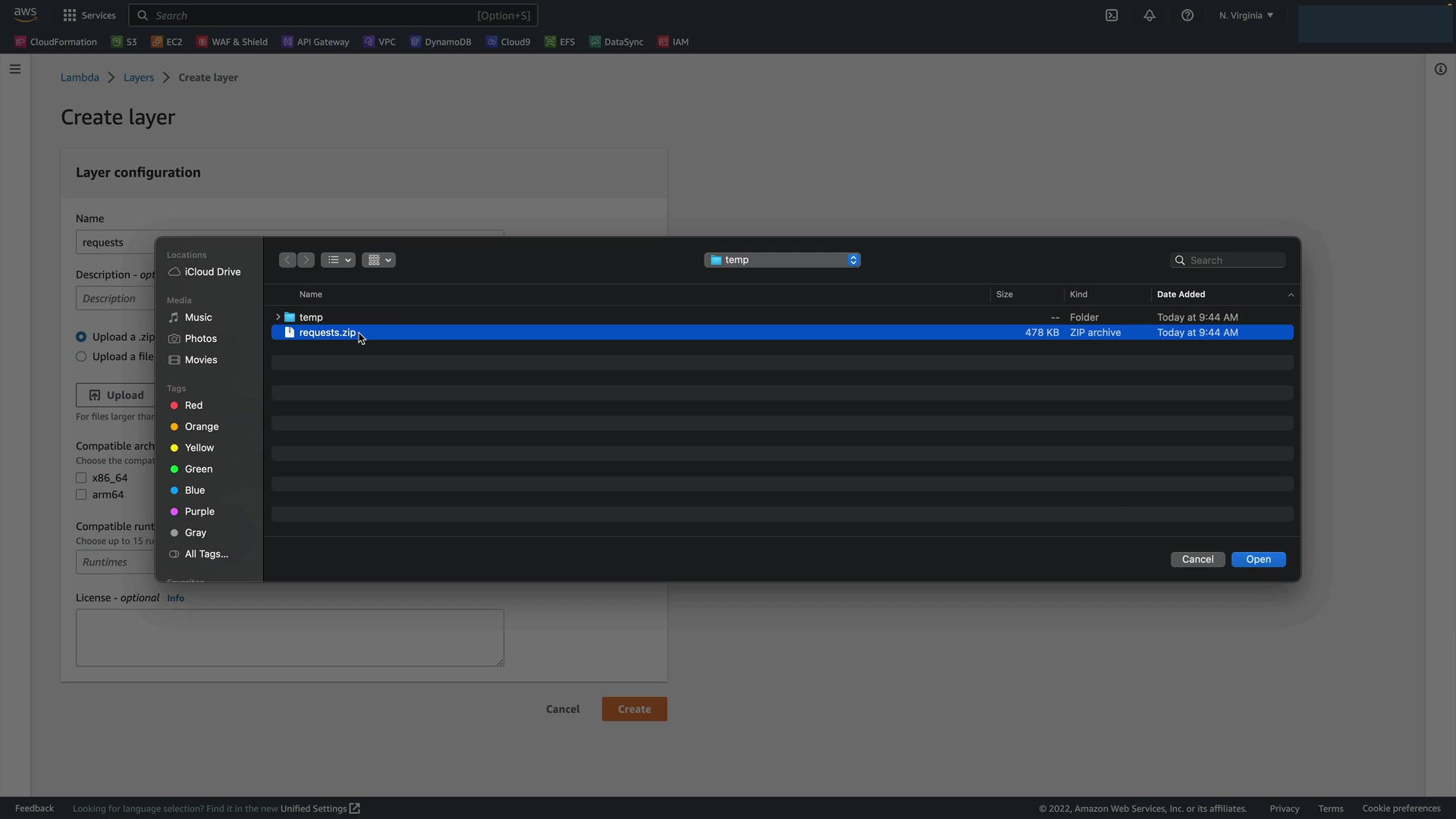
Task: Open the temp folder path dropdown
Action: [782, 260]
